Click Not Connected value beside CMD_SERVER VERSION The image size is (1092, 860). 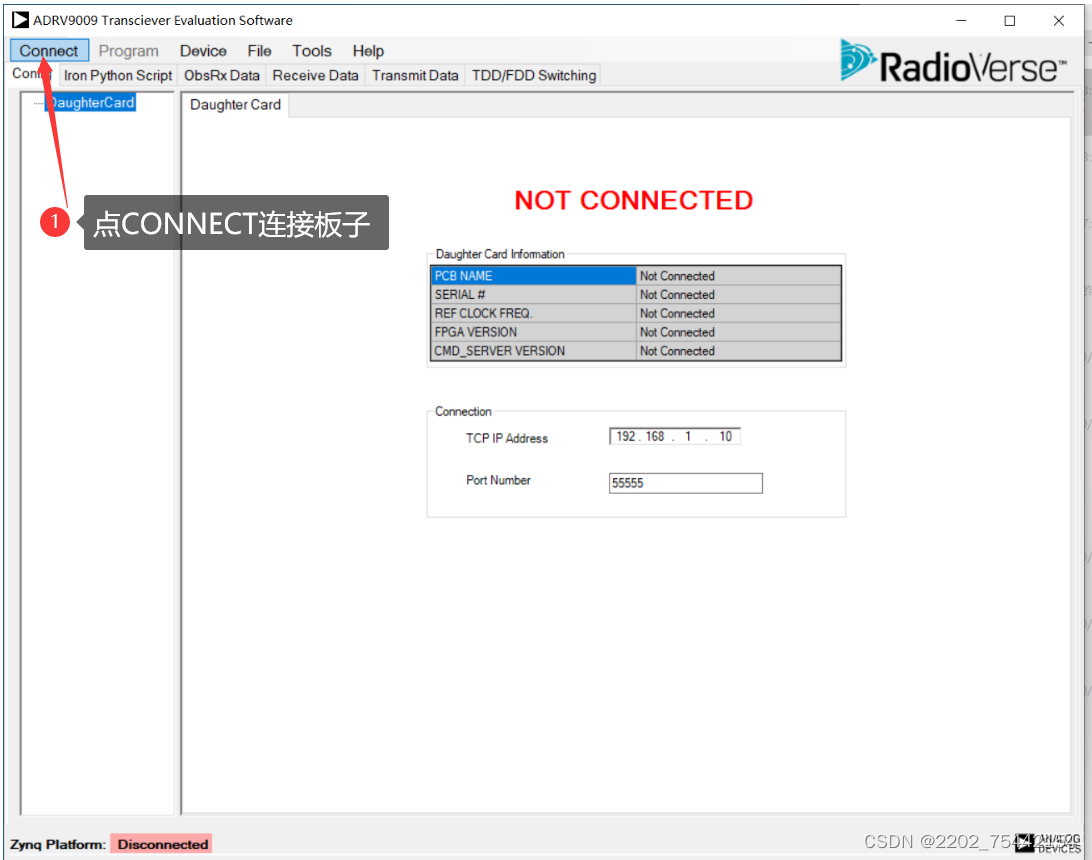click(x=738, y=351)
